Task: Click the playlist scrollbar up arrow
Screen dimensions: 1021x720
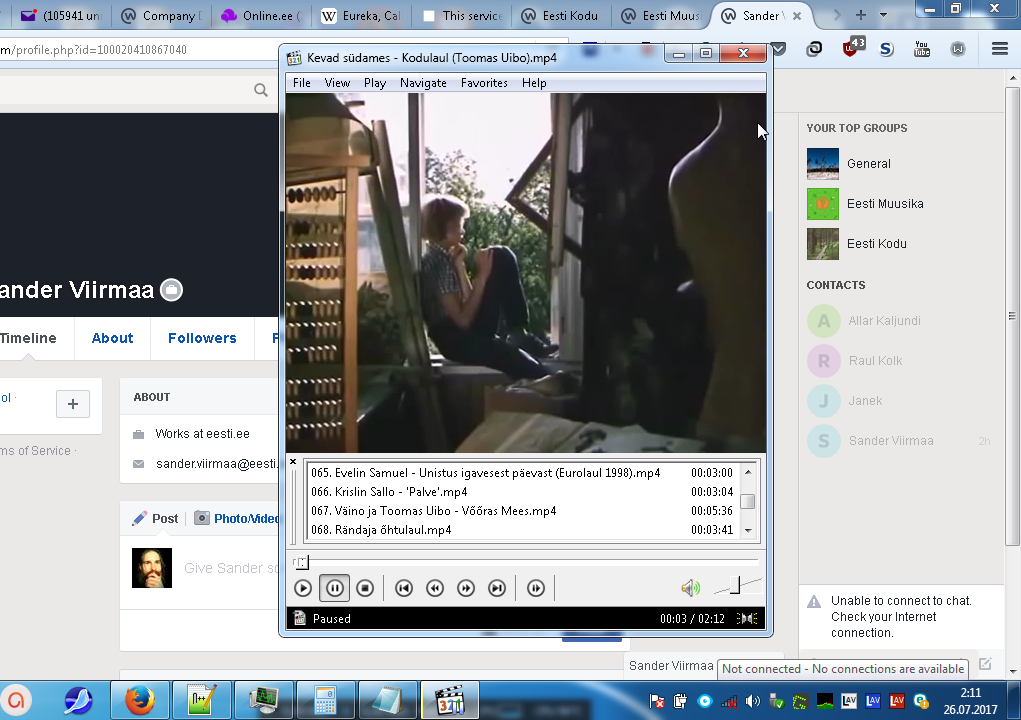Action: (748, 472)
